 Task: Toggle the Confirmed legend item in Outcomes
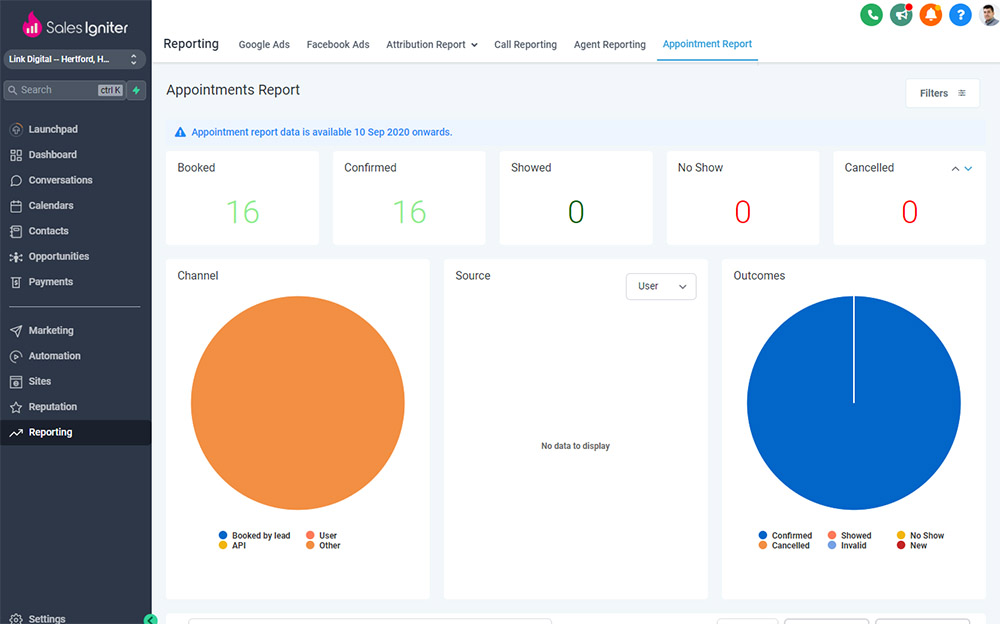click(785, 535)
